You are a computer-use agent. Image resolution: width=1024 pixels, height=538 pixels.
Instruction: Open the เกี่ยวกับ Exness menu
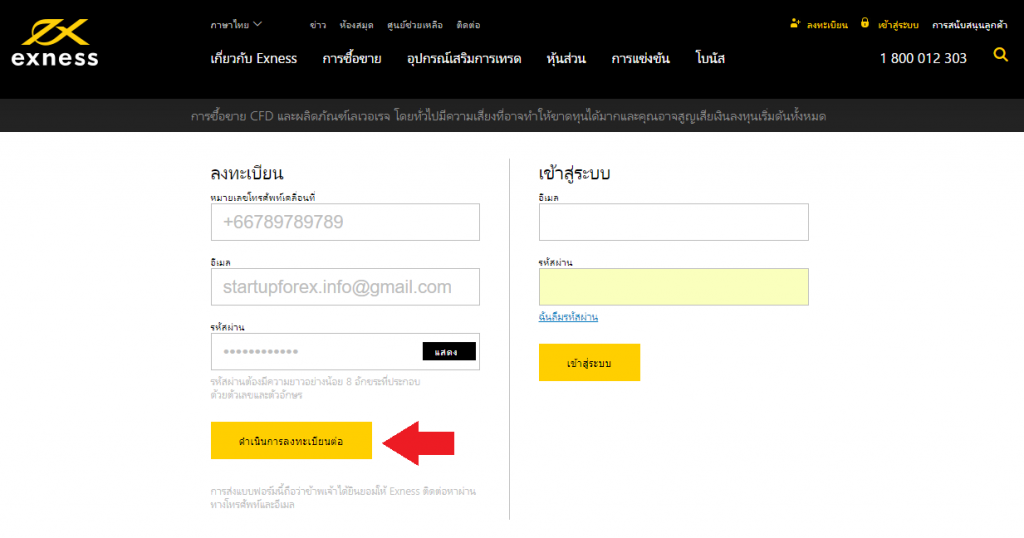coord(253,58)
